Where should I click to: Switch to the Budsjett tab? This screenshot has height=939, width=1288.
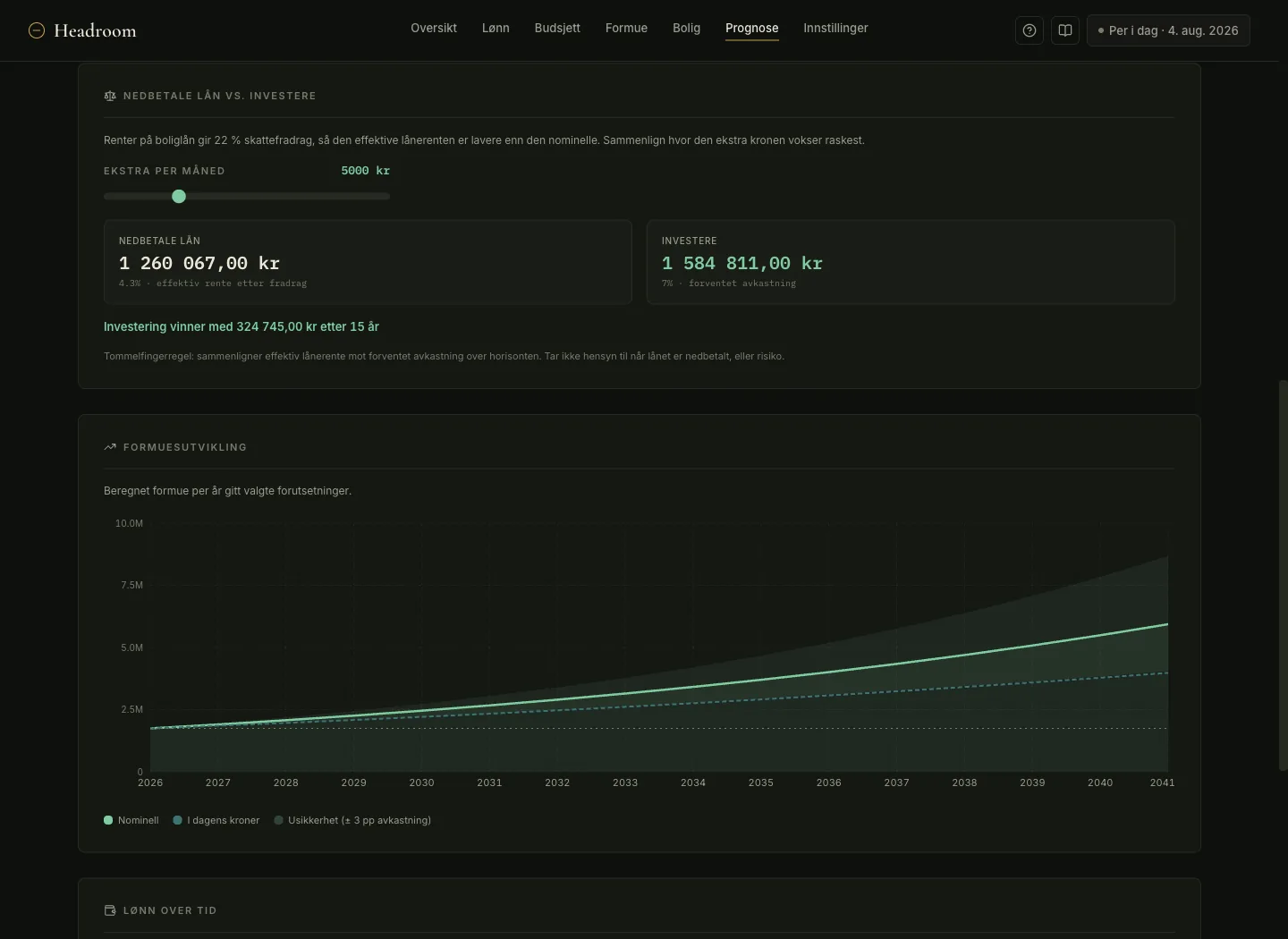coord(557,28)
